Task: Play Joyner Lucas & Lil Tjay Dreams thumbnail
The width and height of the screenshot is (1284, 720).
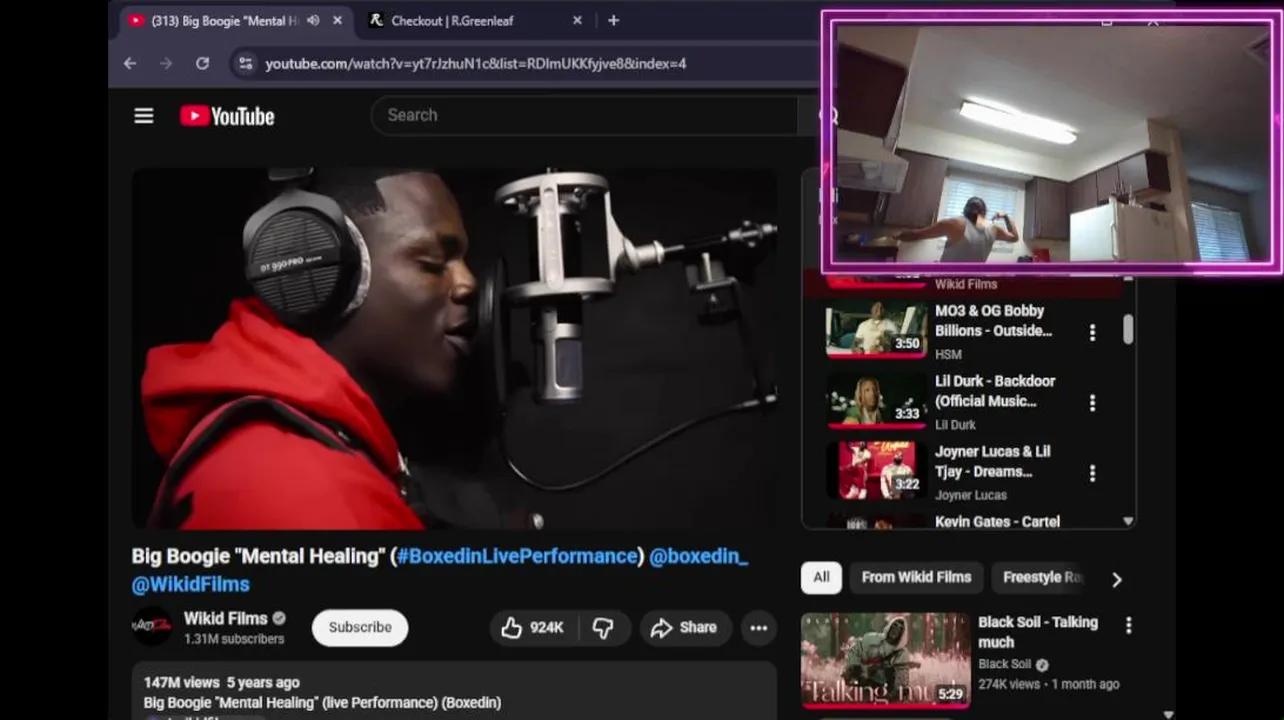Action: pyautogui.click(x=876, y=470)
